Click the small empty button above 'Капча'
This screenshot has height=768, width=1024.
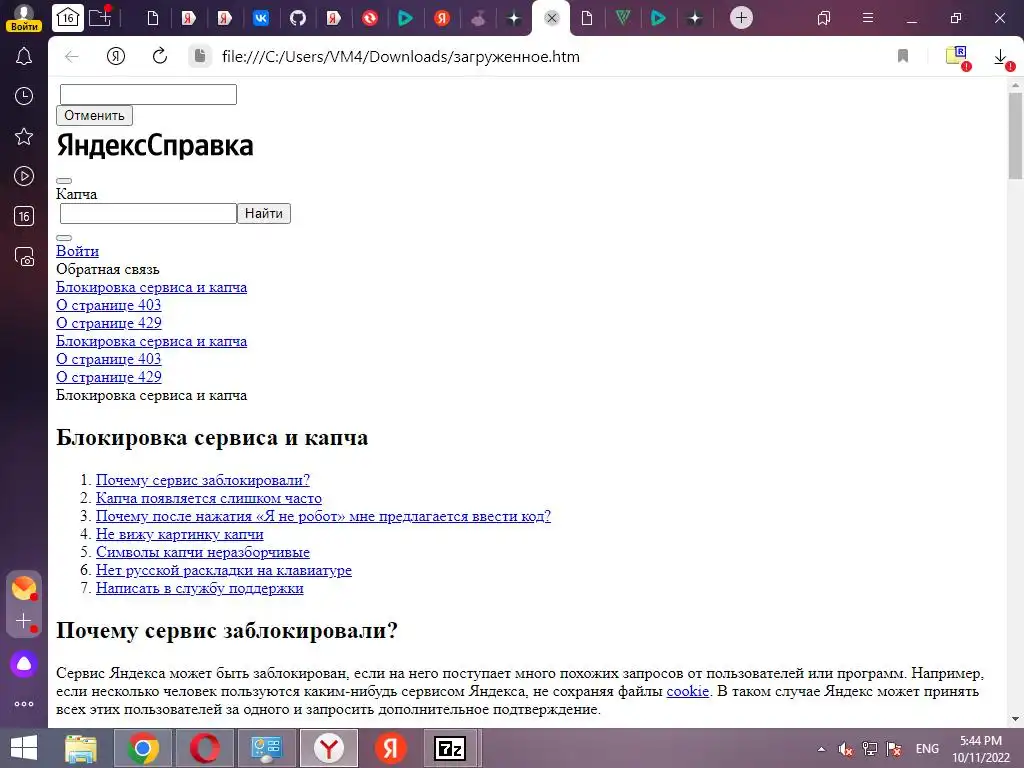[x=64, y=181]
